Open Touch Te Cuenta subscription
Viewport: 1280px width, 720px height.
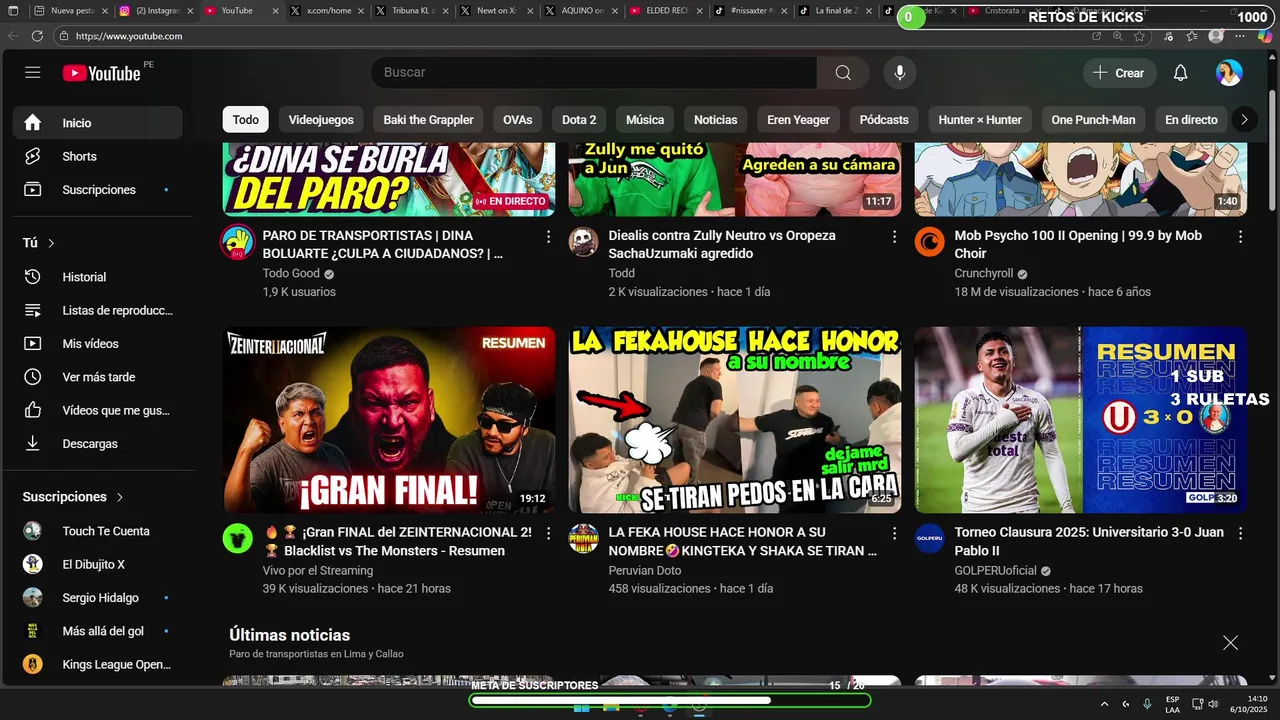98,531
